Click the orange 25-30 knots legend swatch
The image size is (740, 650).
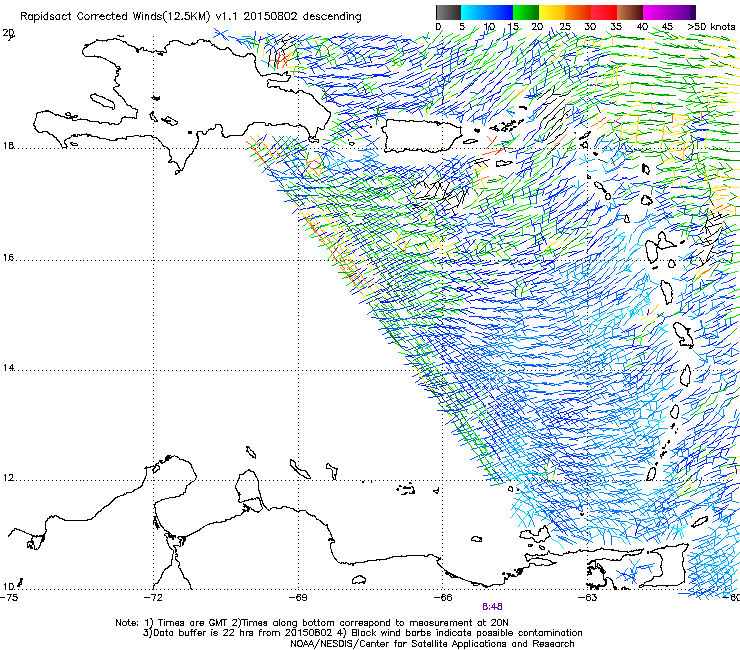[578, 12]
